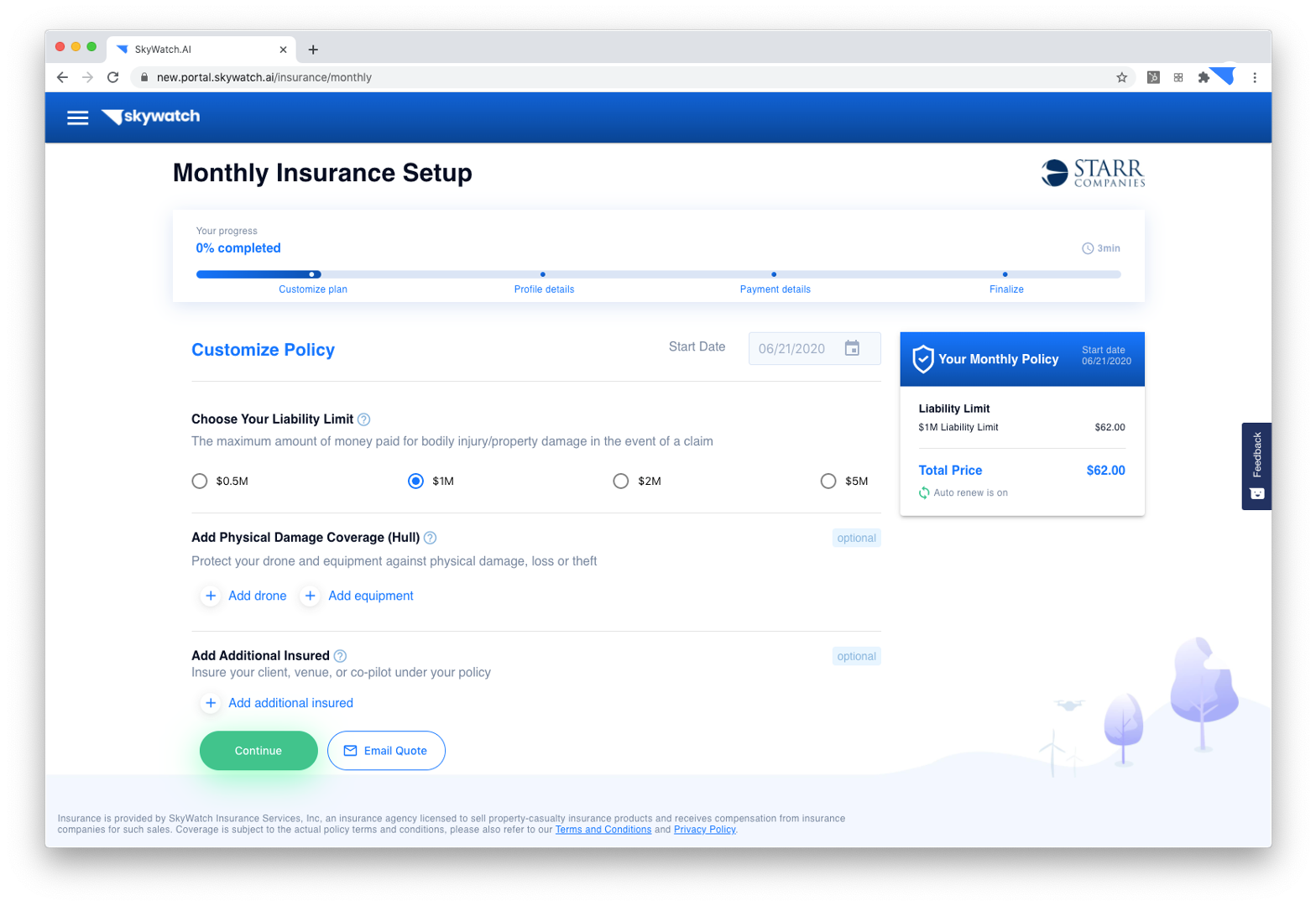Select the $0.5M liability limit
The width and height of the screenshot is (1316, 906).
[200, 481]
